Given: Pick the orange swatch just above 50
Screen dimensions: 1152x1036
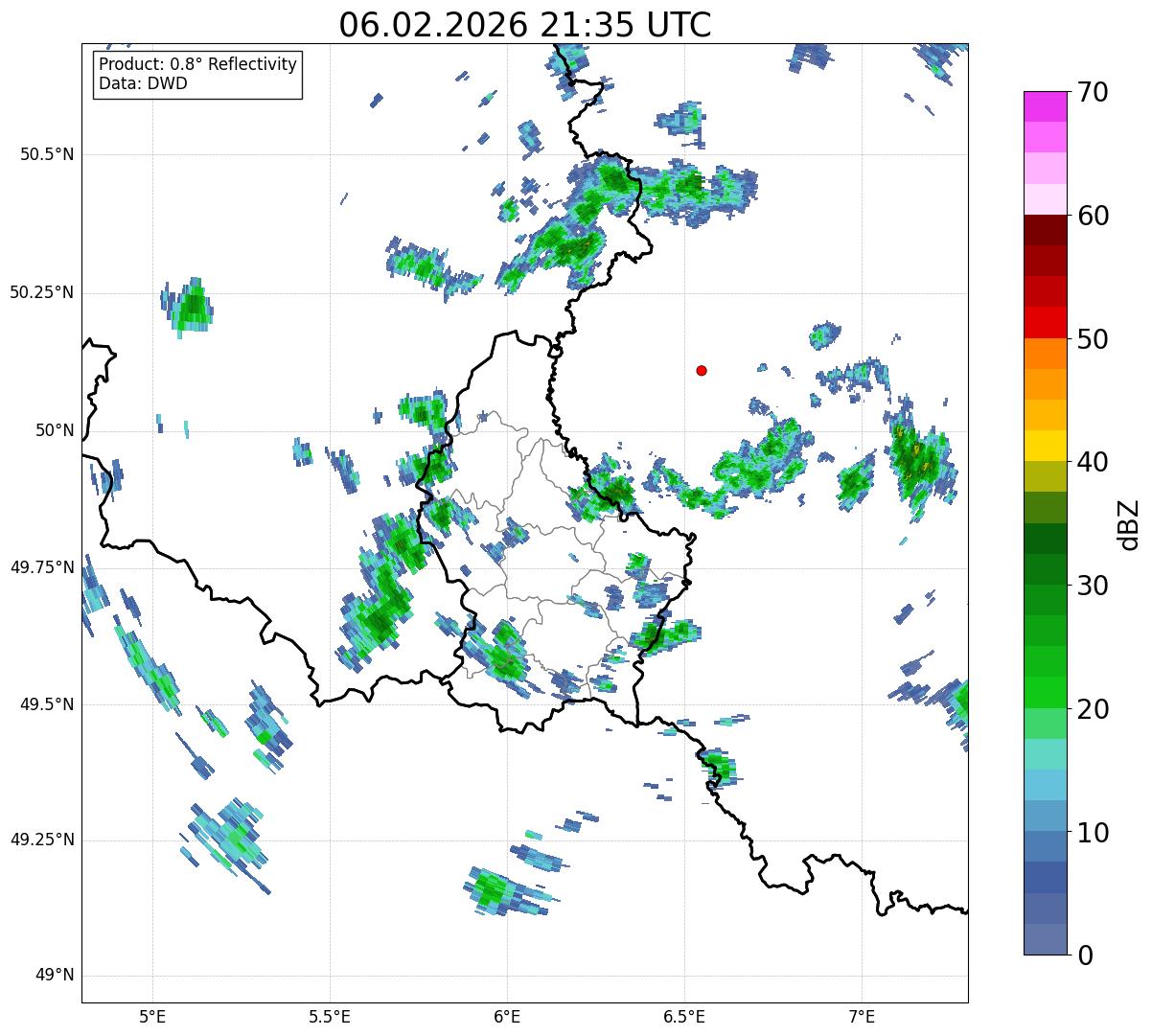Looking at the screenshot, I should 1045,354.
